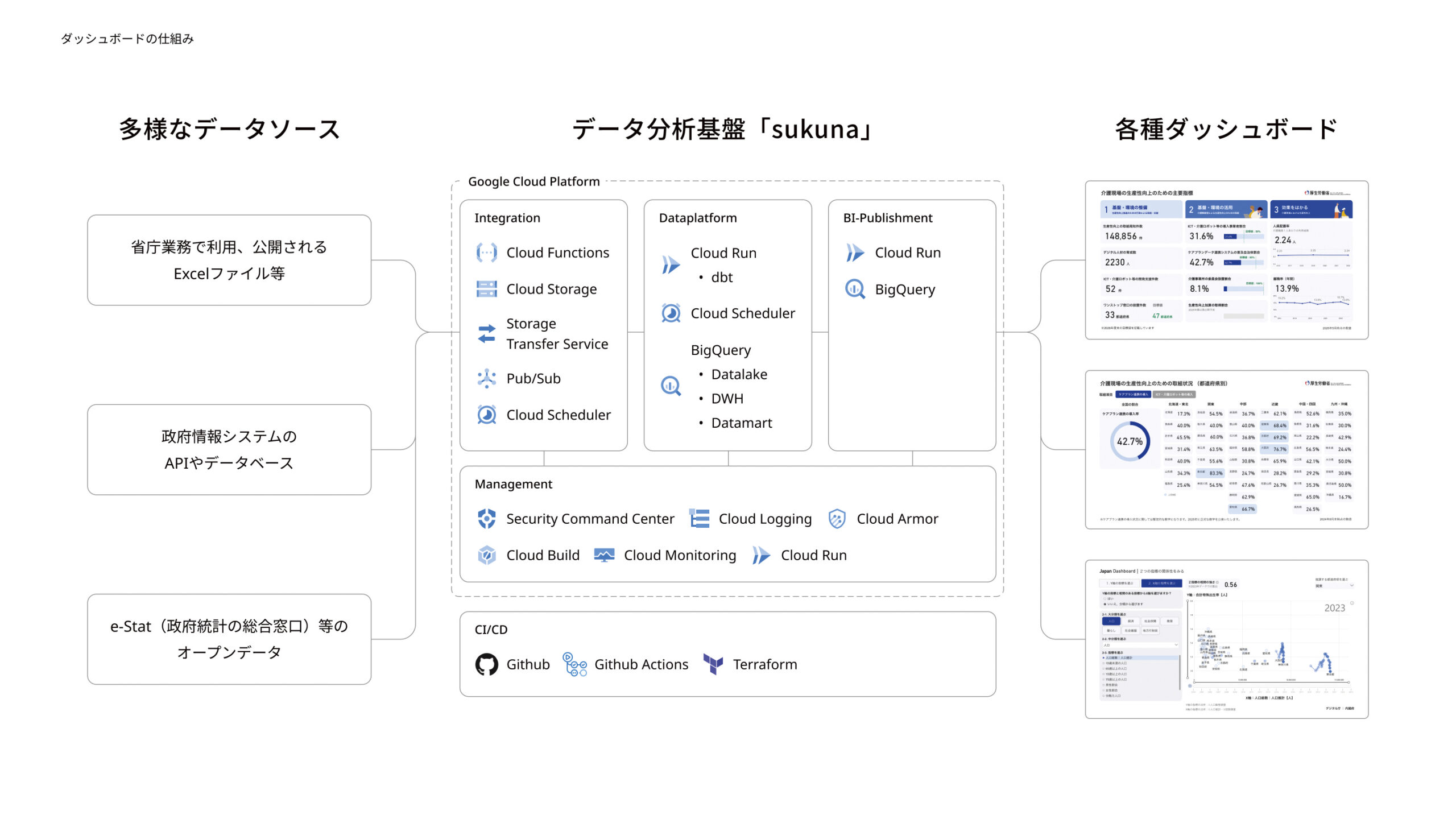Select the e-Stat open data source box

coord(229,639)
